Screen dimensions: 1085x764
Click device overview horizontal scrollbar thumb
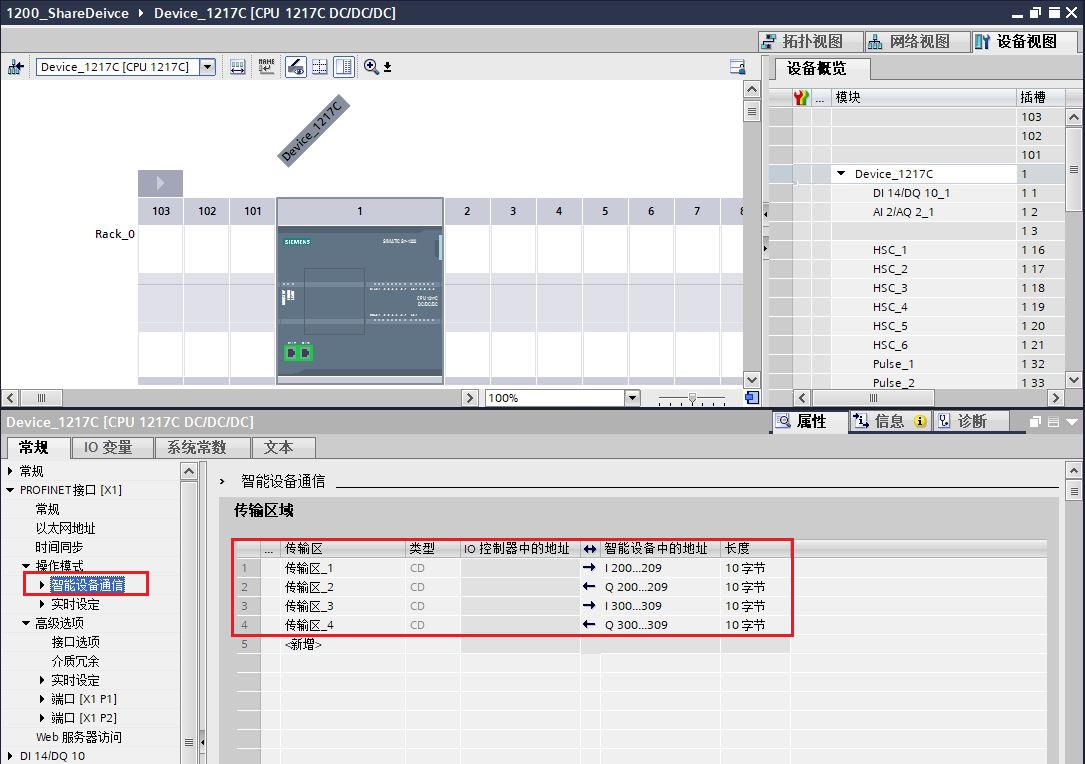873,398
